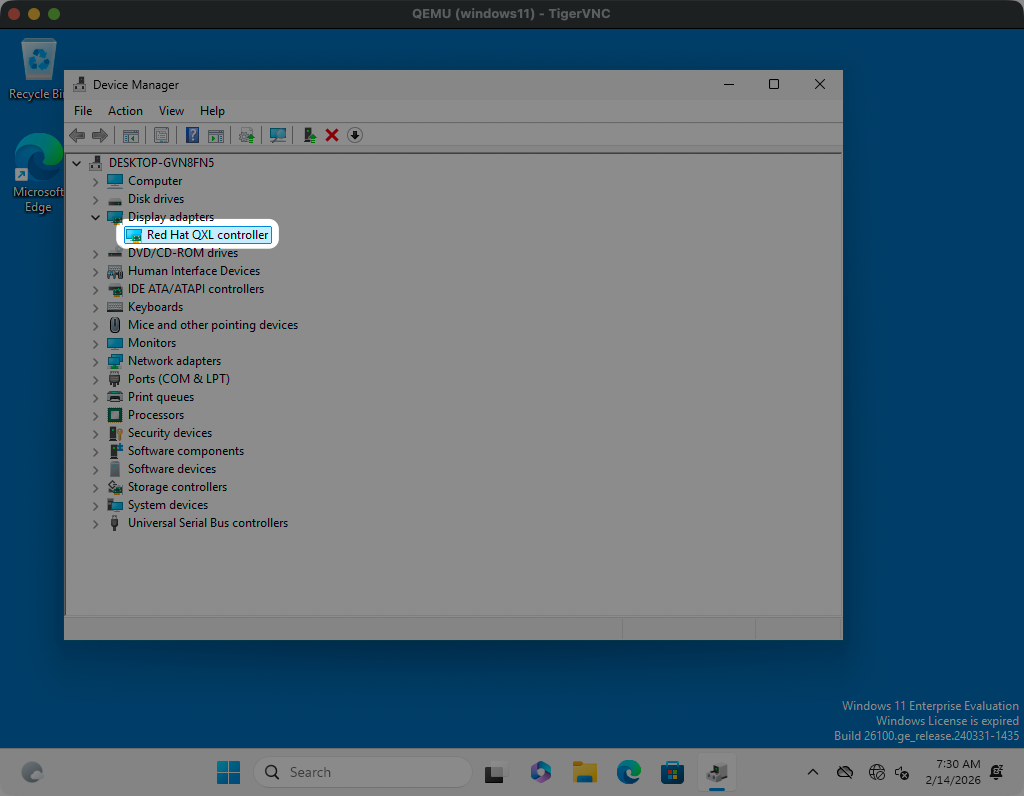Expand the Network adapters category

(96, 361)
